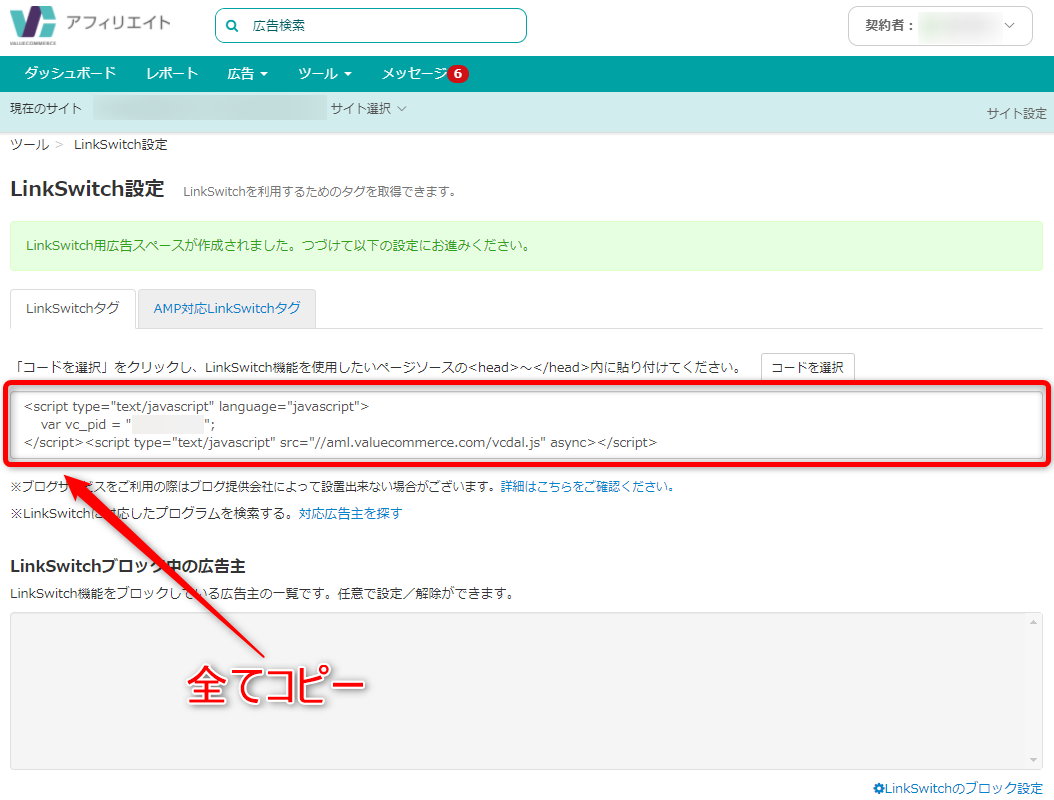Viewport: 1054px width, 800px height.
Task: Open the 対応広告主を探す link
Action: [x=350, y=513]
